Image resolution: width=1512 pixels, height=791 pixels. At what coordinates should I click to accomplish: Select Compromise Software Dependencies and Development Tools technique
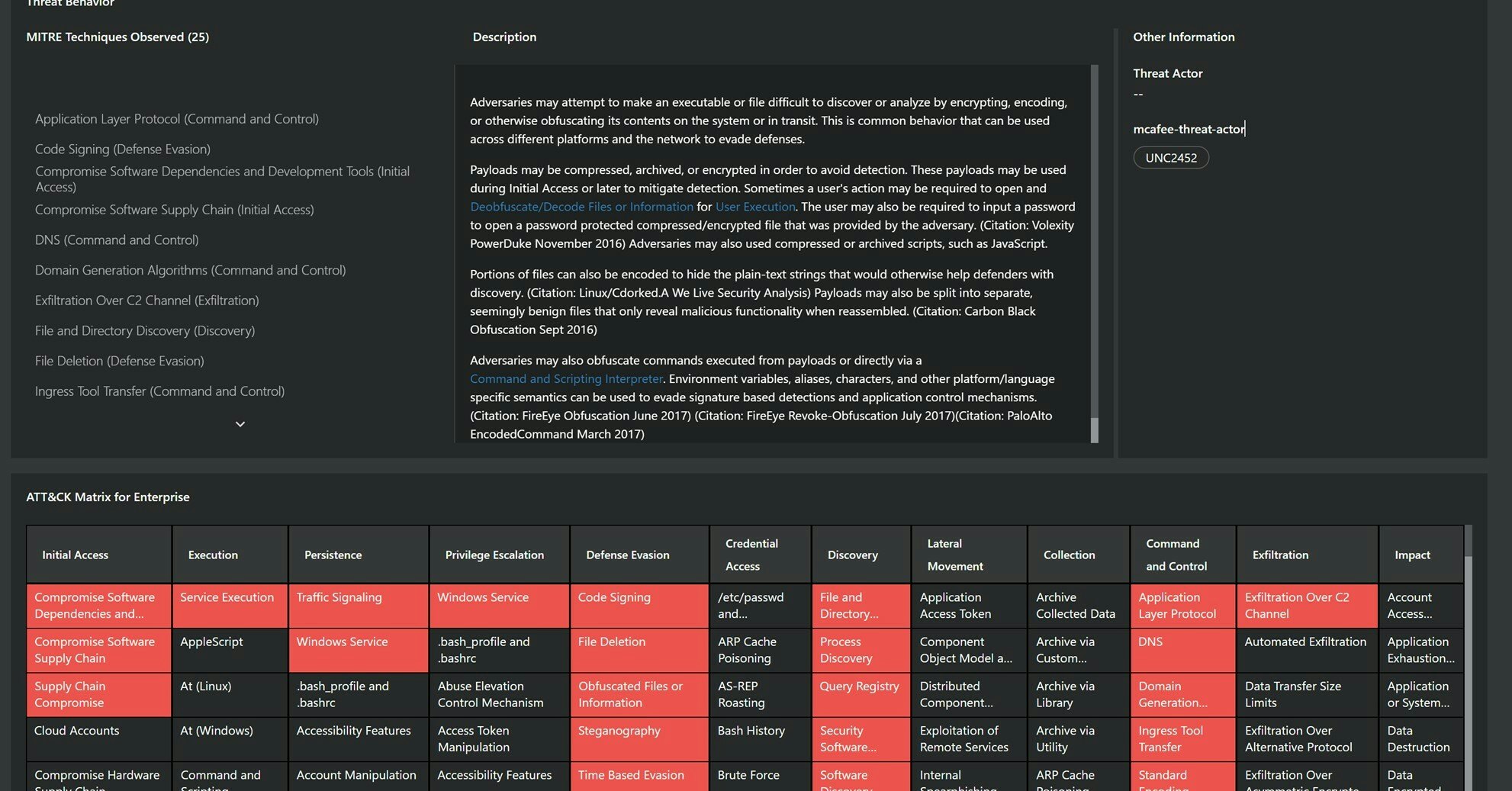coord(222,179)
